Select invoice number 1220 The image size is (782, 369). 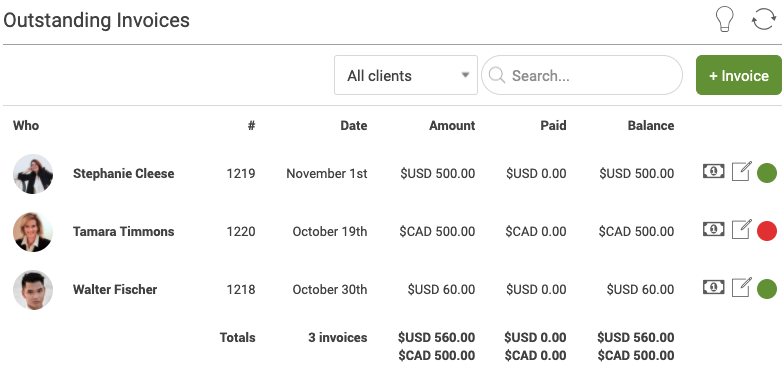point(241,231)
